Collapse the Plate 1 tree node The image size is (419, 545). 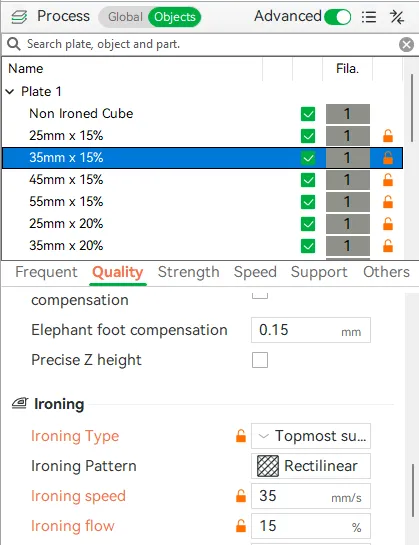tap(10, 92)
